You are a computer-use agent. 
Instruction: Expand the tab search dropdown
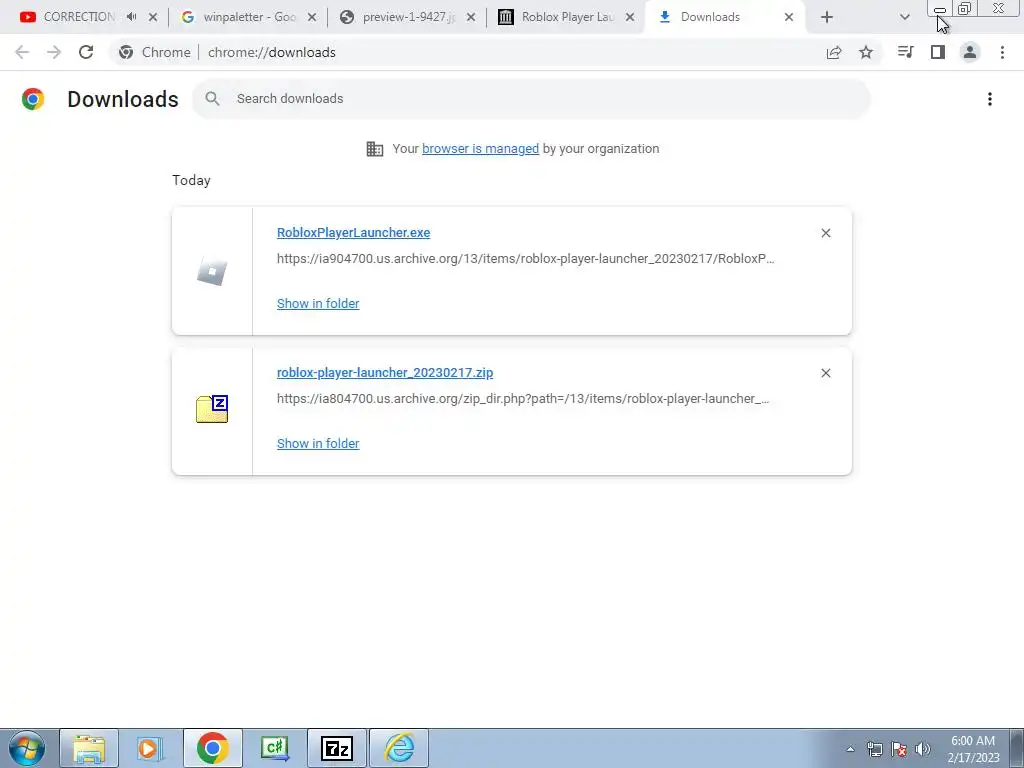904,18
